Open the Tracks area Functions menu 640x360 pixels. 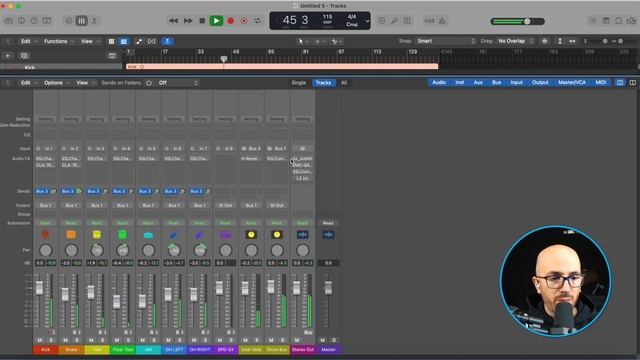58,41
